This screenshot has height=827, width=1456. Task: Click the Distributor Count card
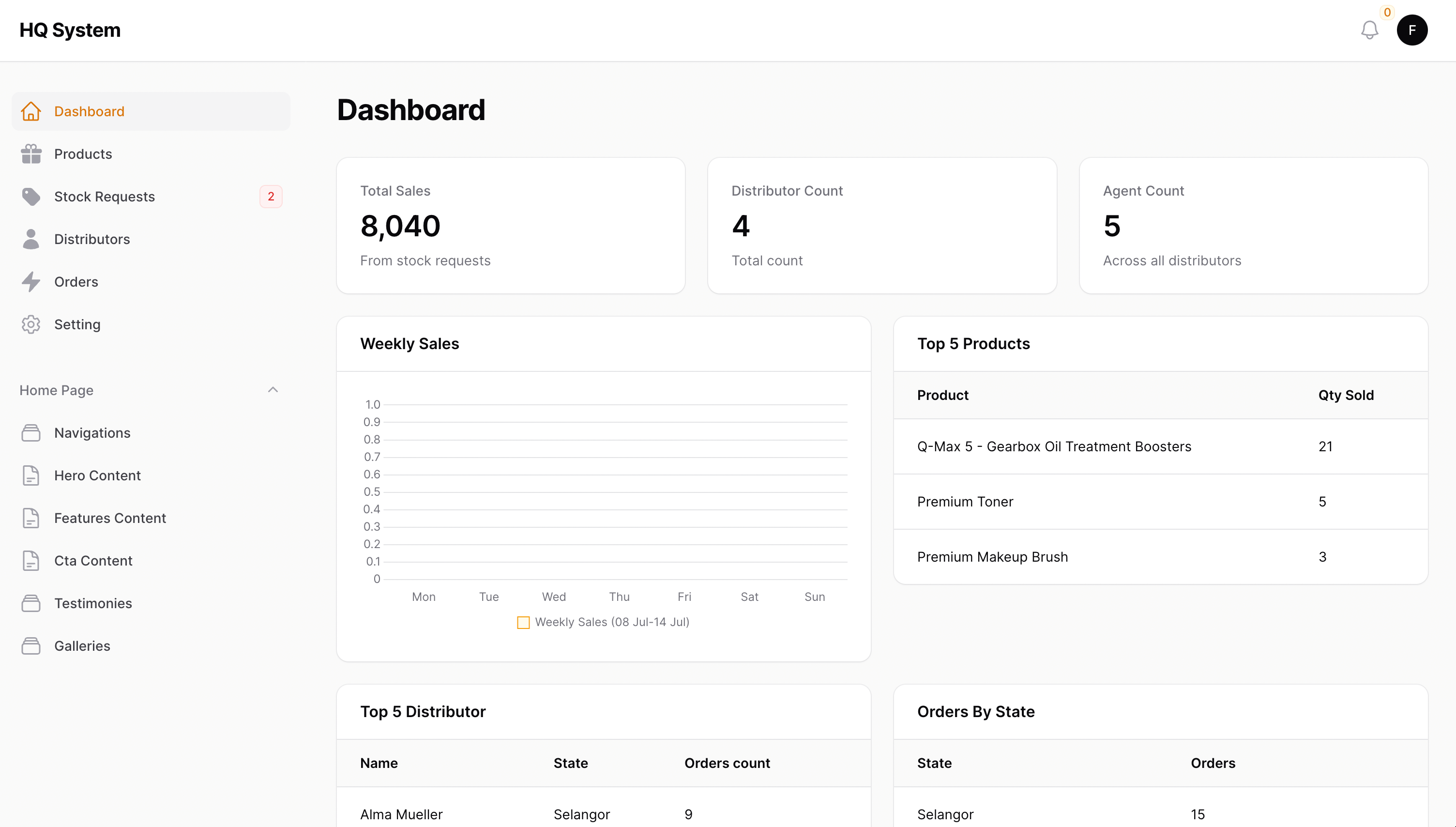coord(882,226)
